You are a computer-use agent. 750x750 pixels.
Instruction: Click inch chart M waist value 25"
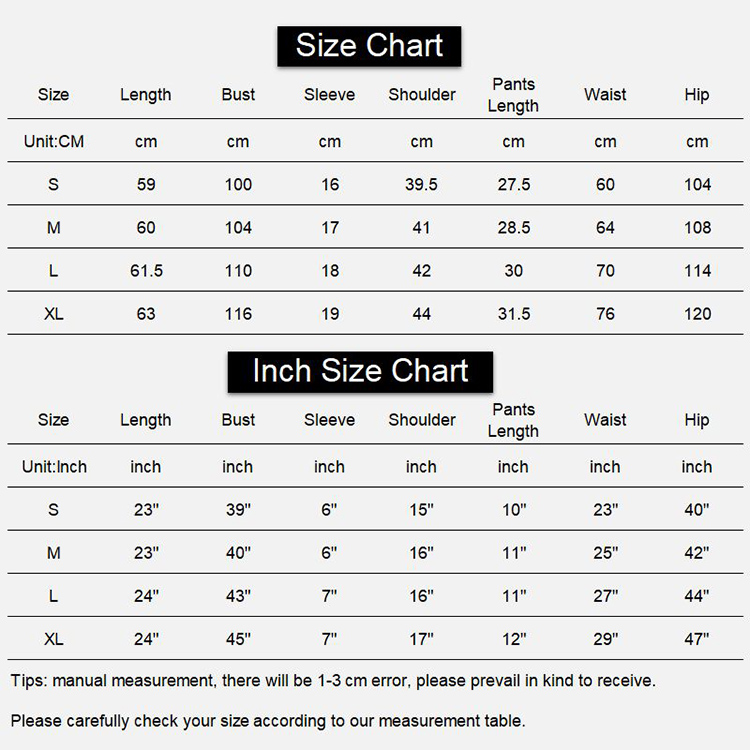pyautogui.click(x=606, y=553)
